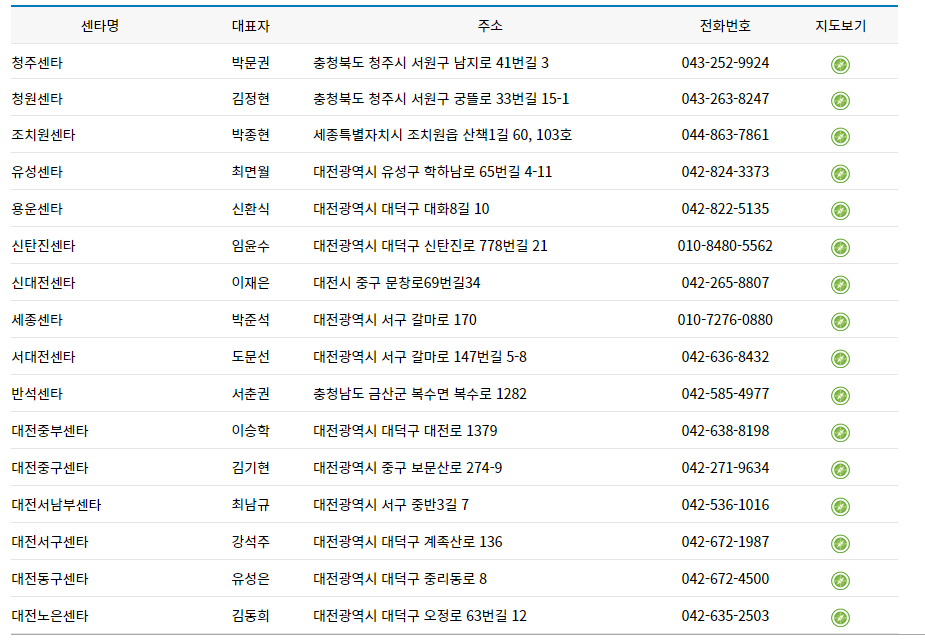Open map icon for 신탄진센타 row
925x644 pixels.
pyautogui.click(x=840, y=248)
